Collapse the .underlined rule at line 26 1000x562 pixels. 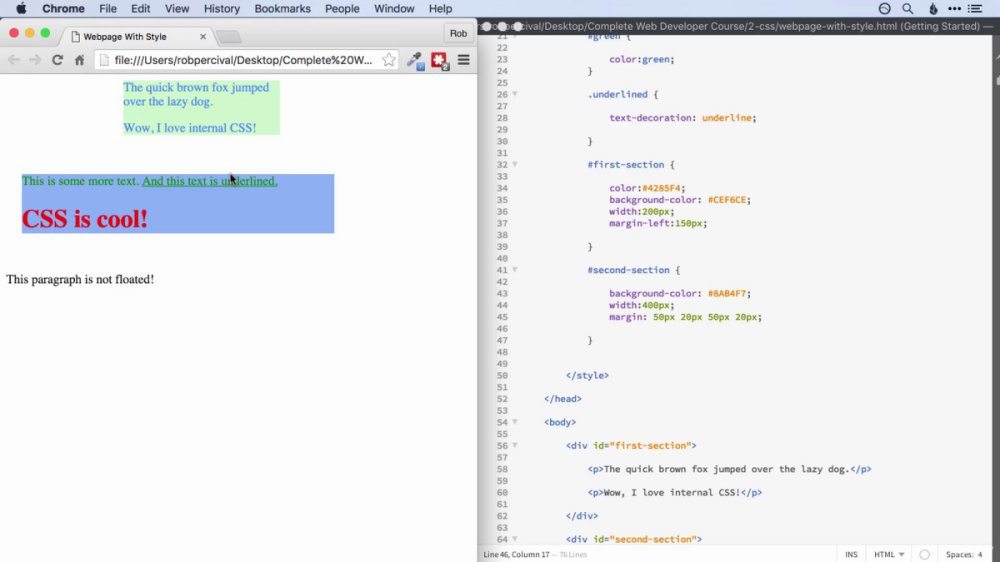(515, 94)
